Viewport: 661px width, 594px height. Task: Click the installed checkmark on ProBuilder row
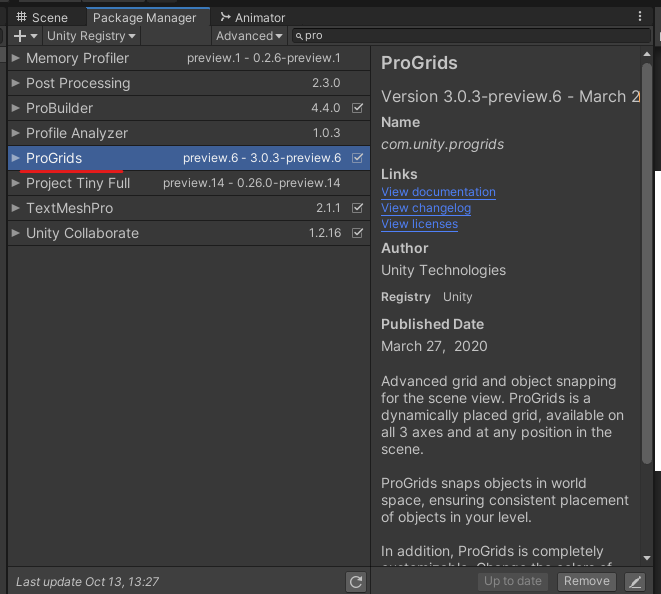click(x=358, y=108)
